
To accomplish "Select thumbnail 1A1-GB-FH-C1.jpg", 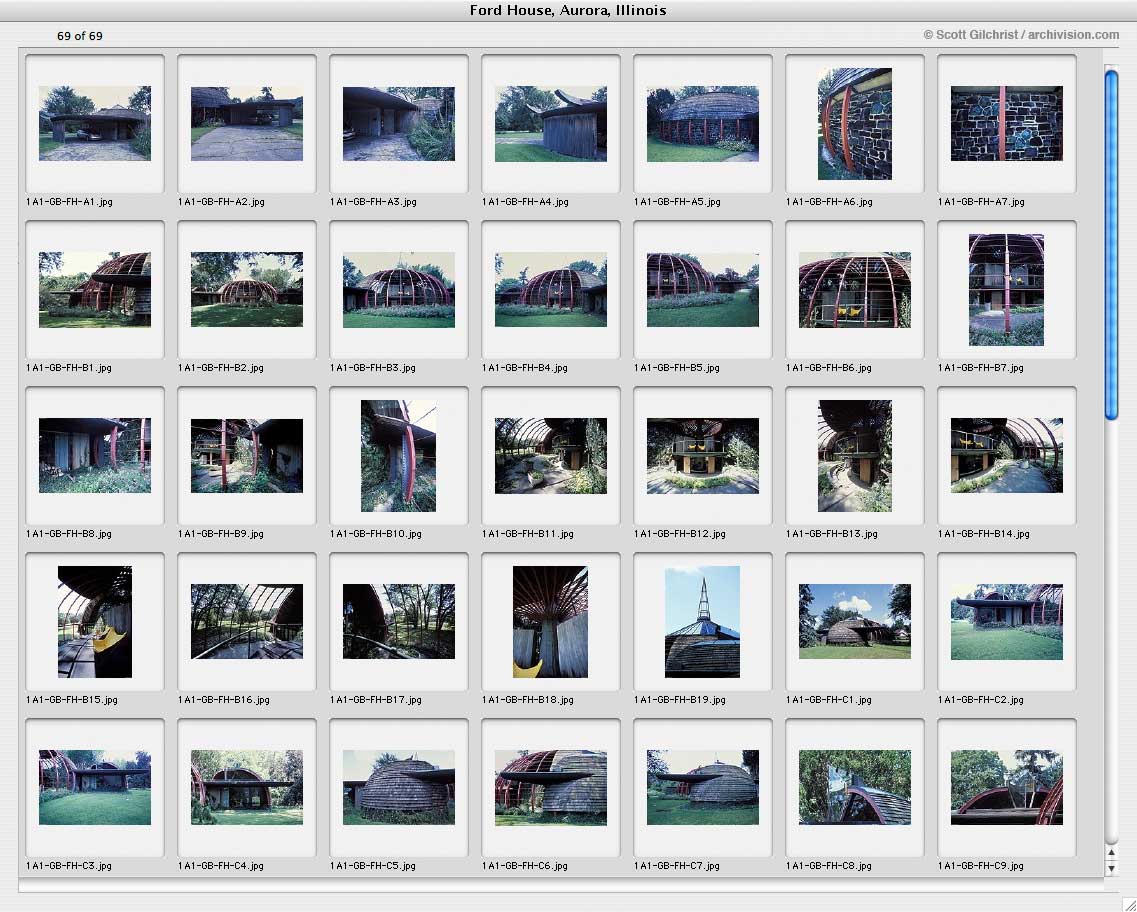I will coord(855,621).
